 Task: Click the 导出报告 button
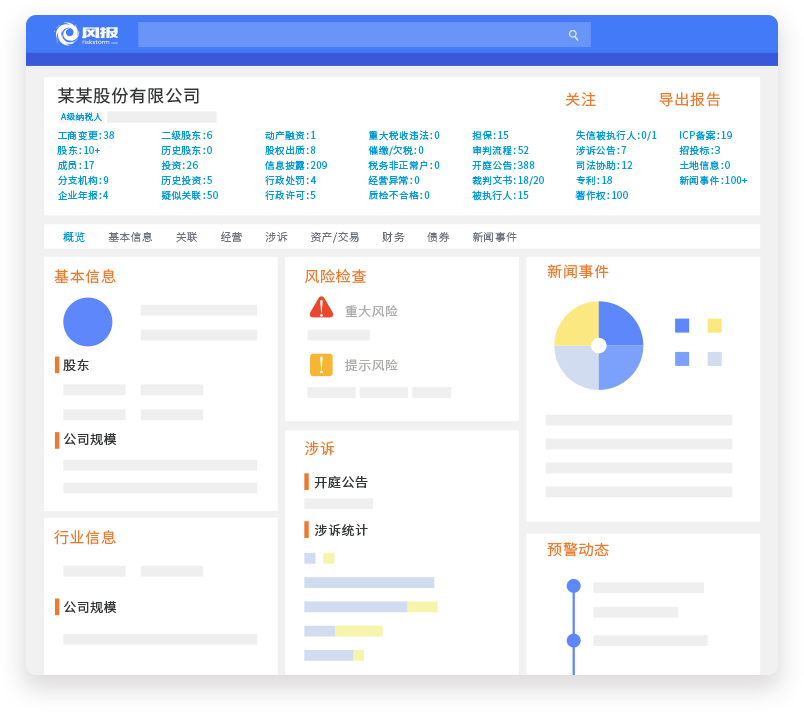(x=689, y=100)
